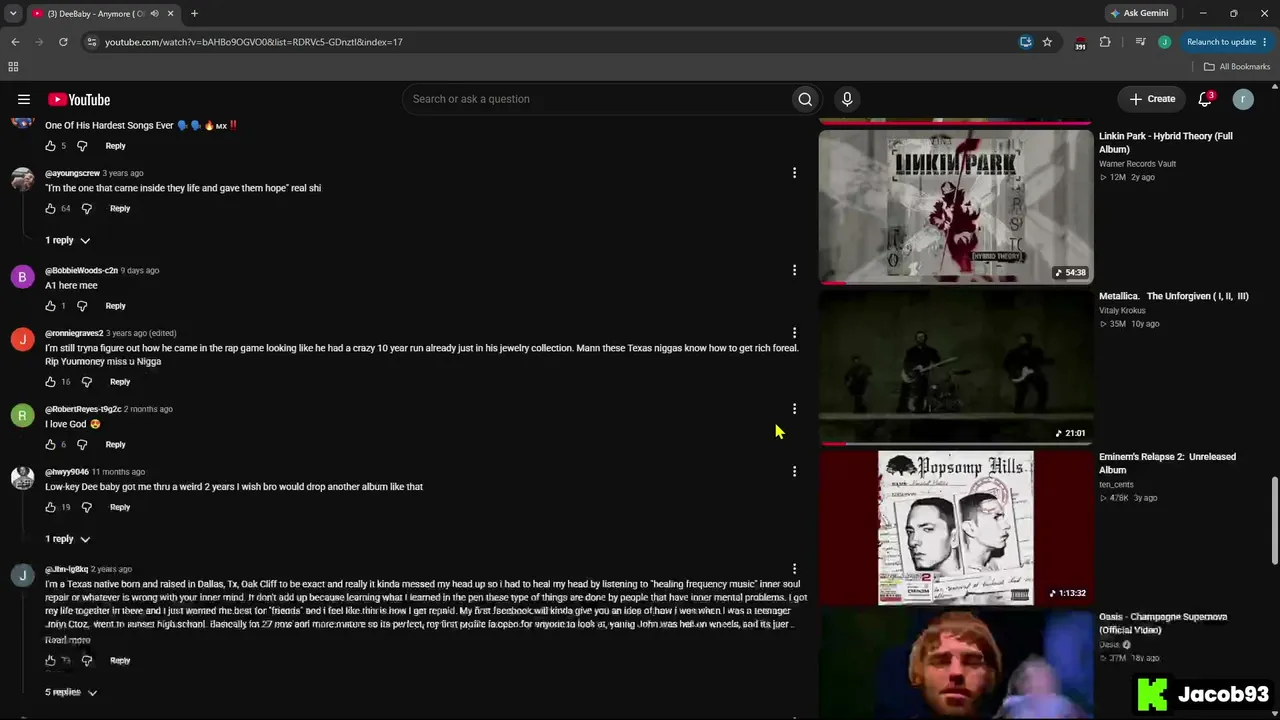Go back to the previous page
Viewport: 1280px width, 720px height.
(15, 42)
